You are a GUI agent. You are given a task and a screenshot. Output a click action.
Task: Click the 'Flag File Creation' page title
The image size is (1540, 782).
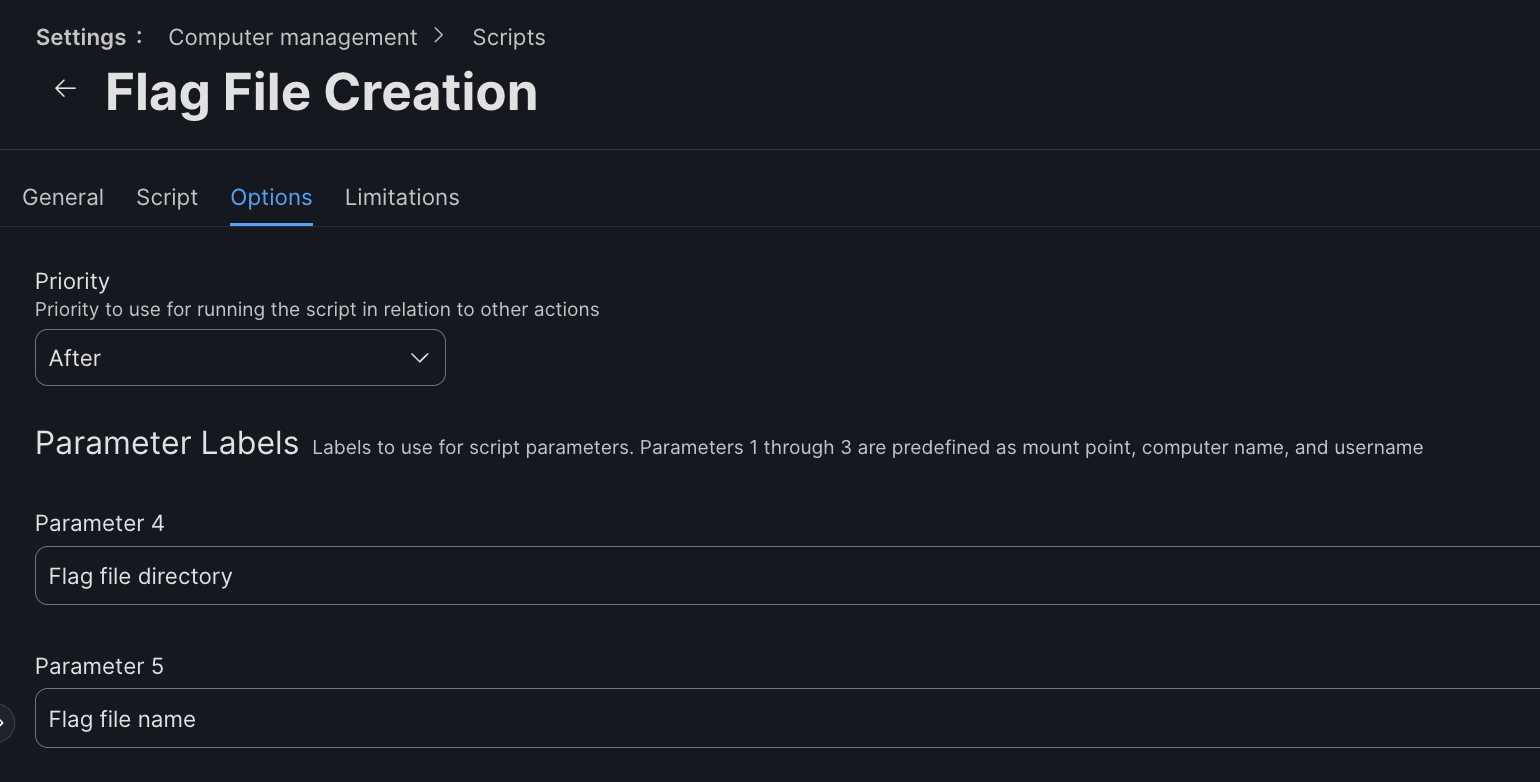[x=321, y=92]
